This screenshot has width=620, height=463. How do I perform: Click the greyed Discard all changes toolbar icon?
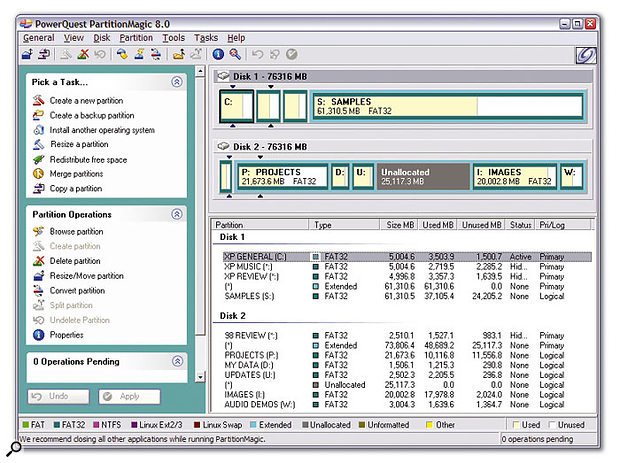point(274,54)
